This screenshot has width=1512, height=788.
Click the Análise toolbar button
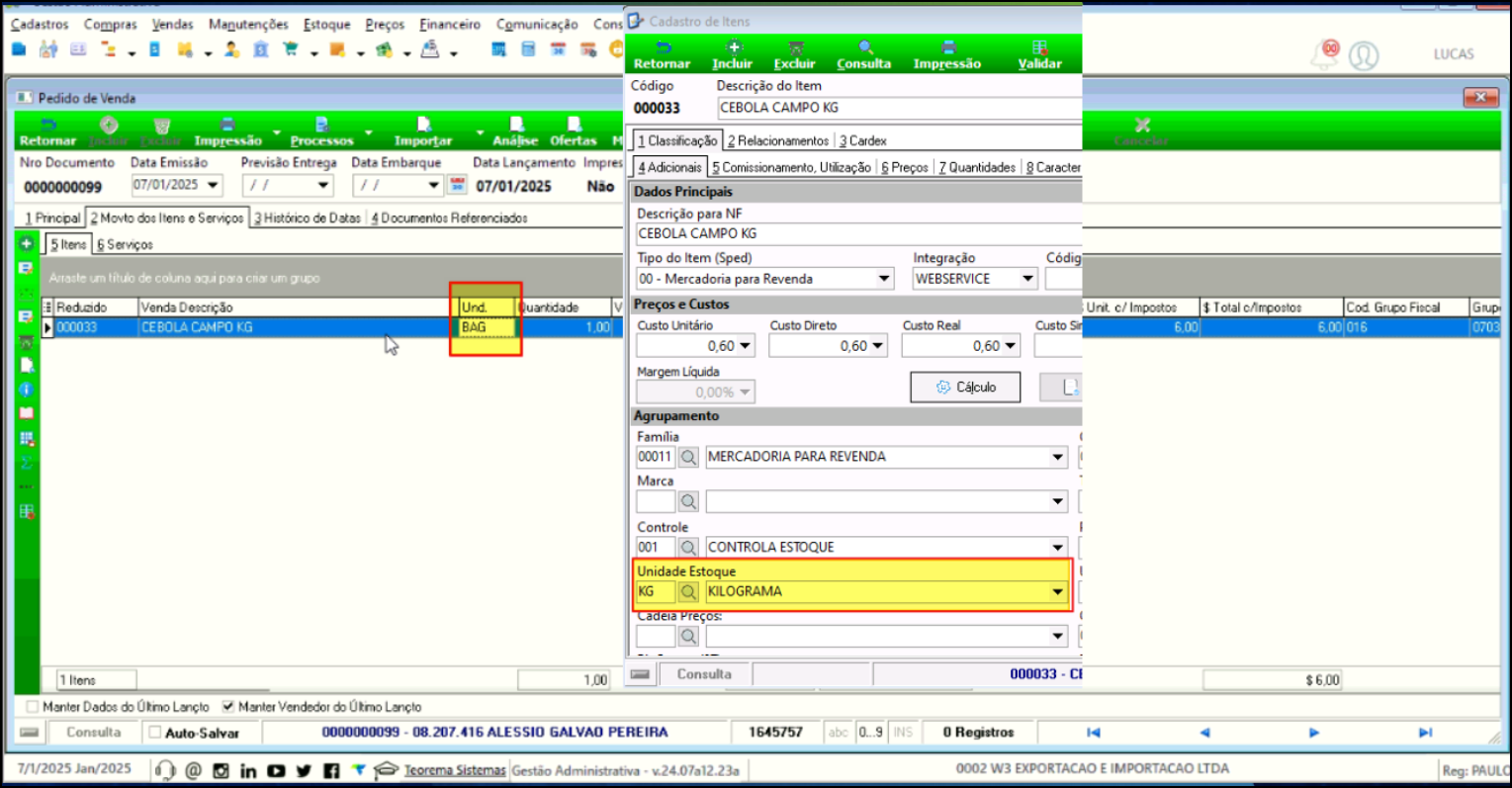[515, 131]
